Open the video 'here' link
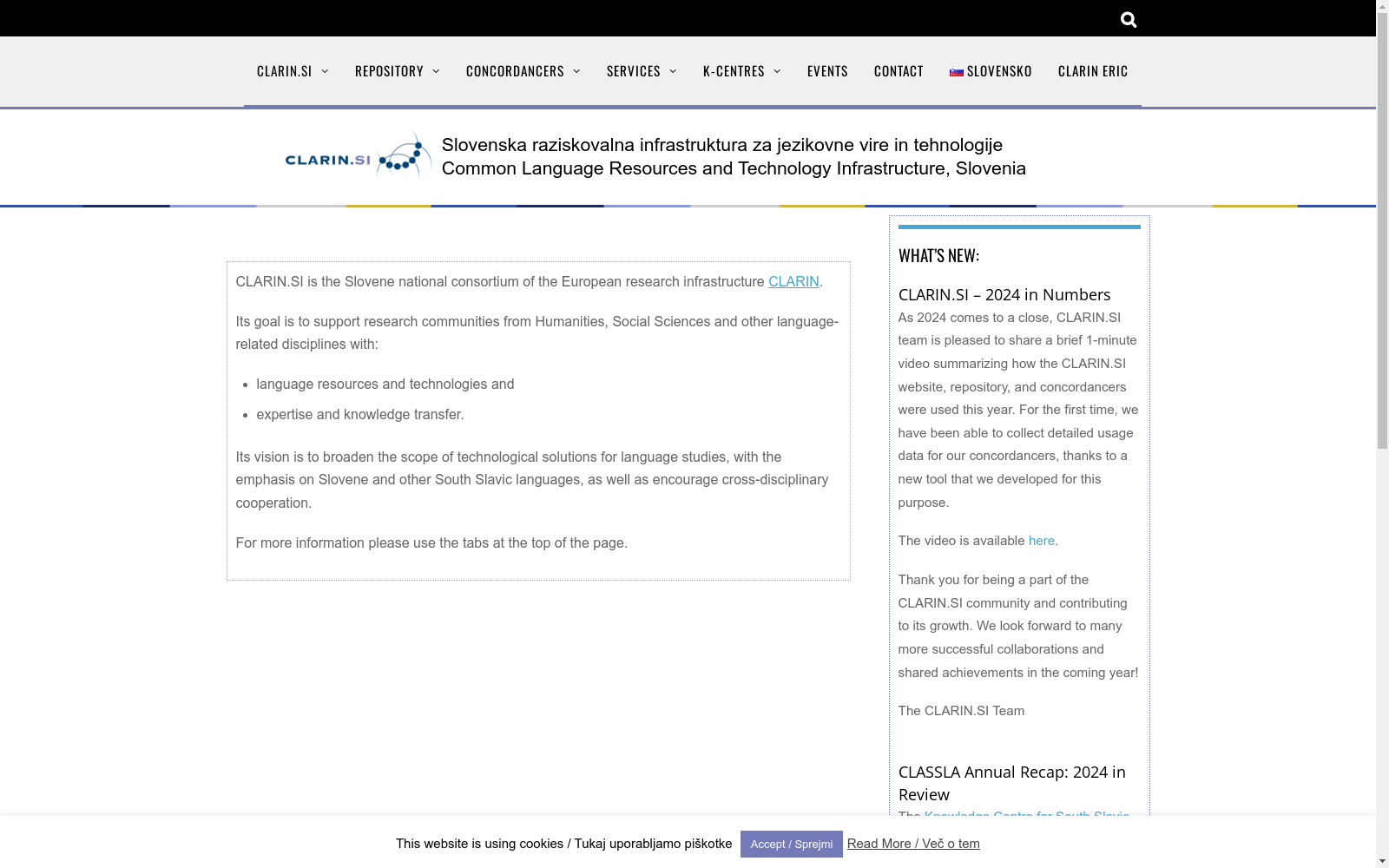This screenshot has height=868, width=1389. 1042,541
